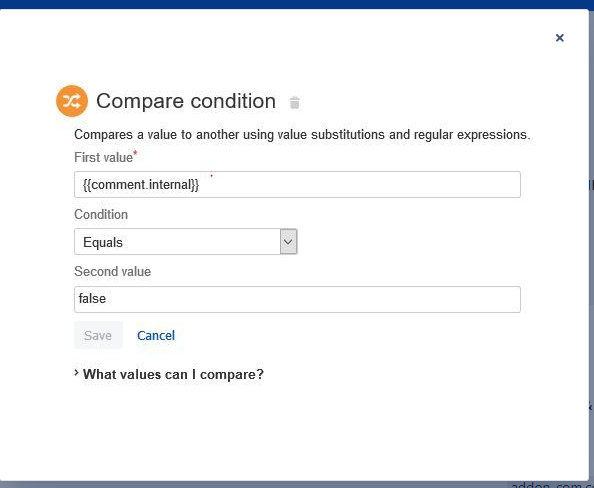This screenshot has width=594, height=488.
Task: Click the Compare condition heading
Action: point(186,101)
